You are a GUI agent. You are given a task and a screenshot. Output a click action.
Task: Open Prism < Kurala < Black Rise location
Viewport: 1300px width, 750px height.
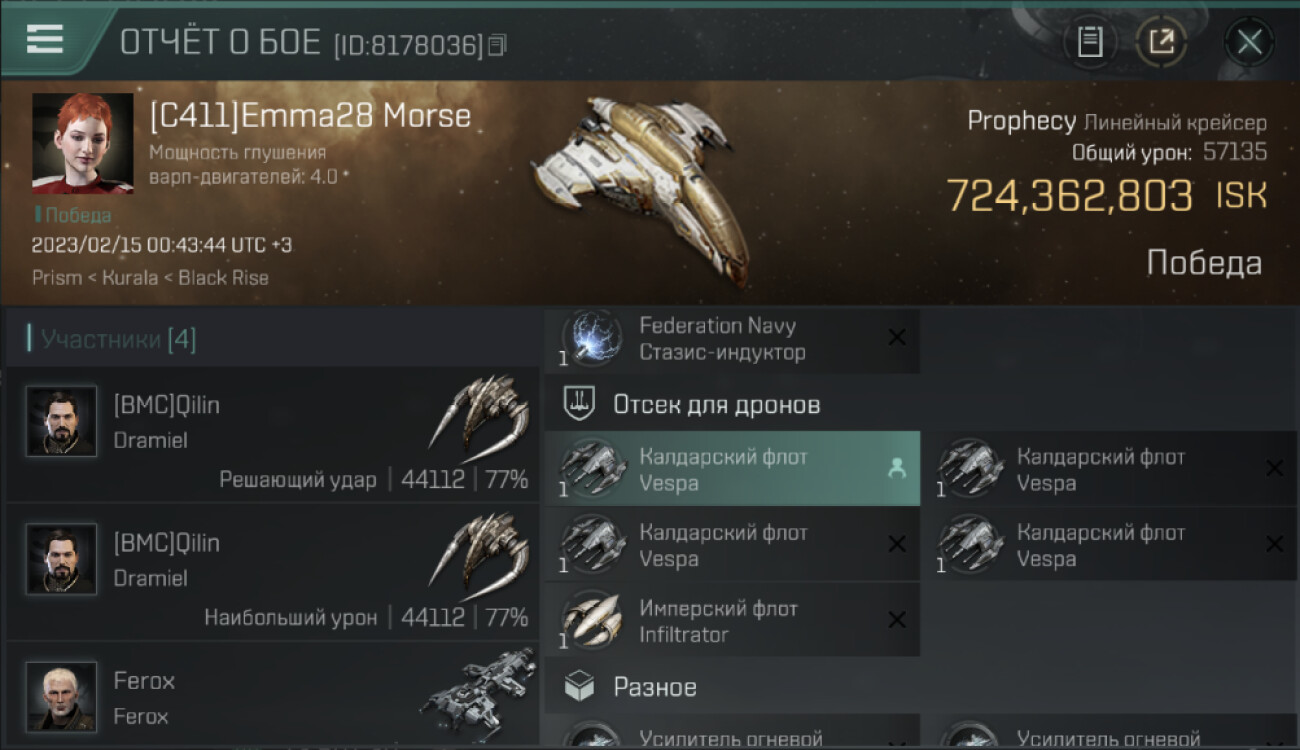[x=150, y=278]
